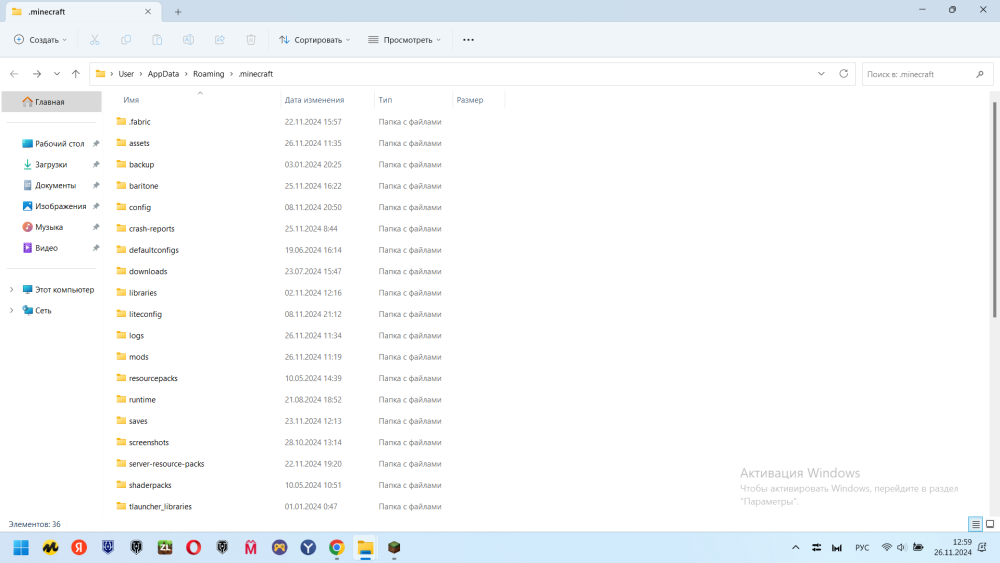This screenshot has height=563, width=1000.
Task: Open Opera browser in taskbar
Action: click(x=193, y=548)
